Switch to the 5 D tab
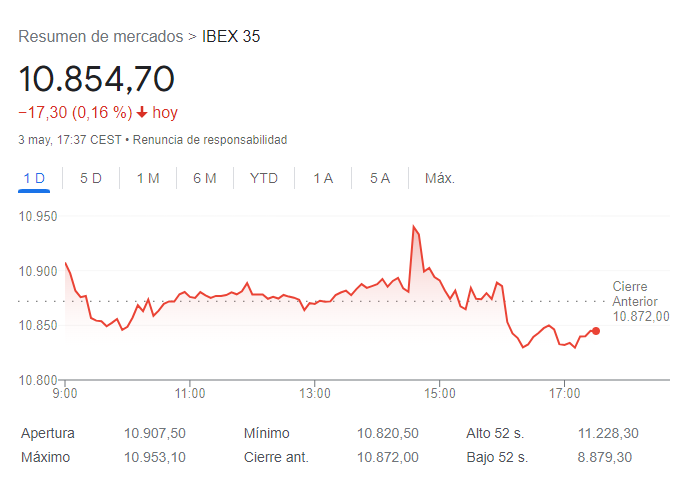Viewport: 696px width, 478px height. point(91,178)
